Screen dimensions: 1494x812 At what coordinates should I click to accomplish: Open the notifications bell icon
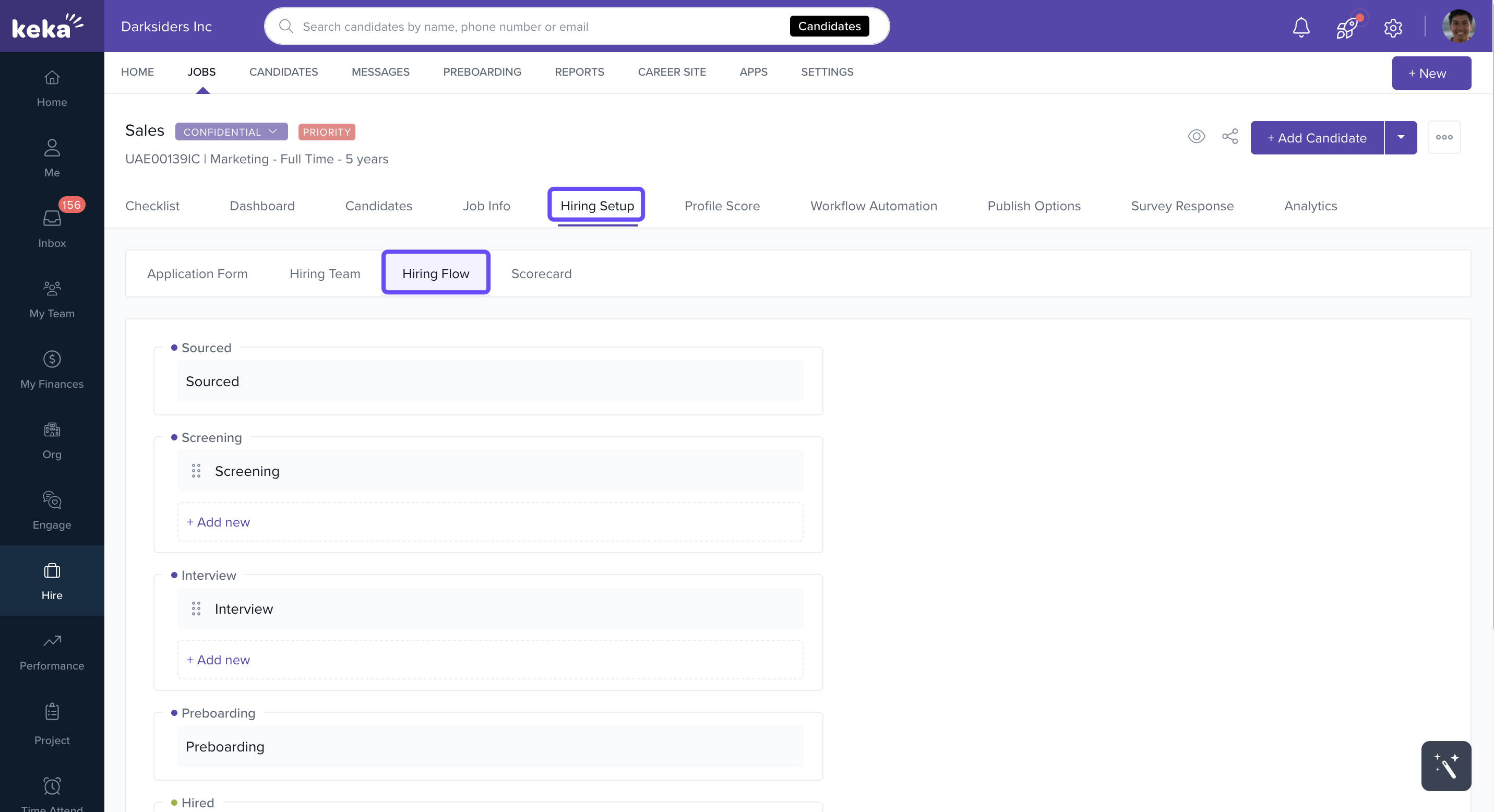point(1301,27)
